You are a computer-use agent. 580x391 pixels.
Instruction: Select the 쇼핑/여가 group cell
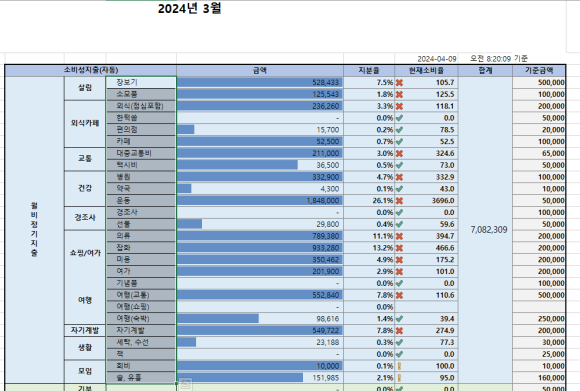[x=85, y=253]
